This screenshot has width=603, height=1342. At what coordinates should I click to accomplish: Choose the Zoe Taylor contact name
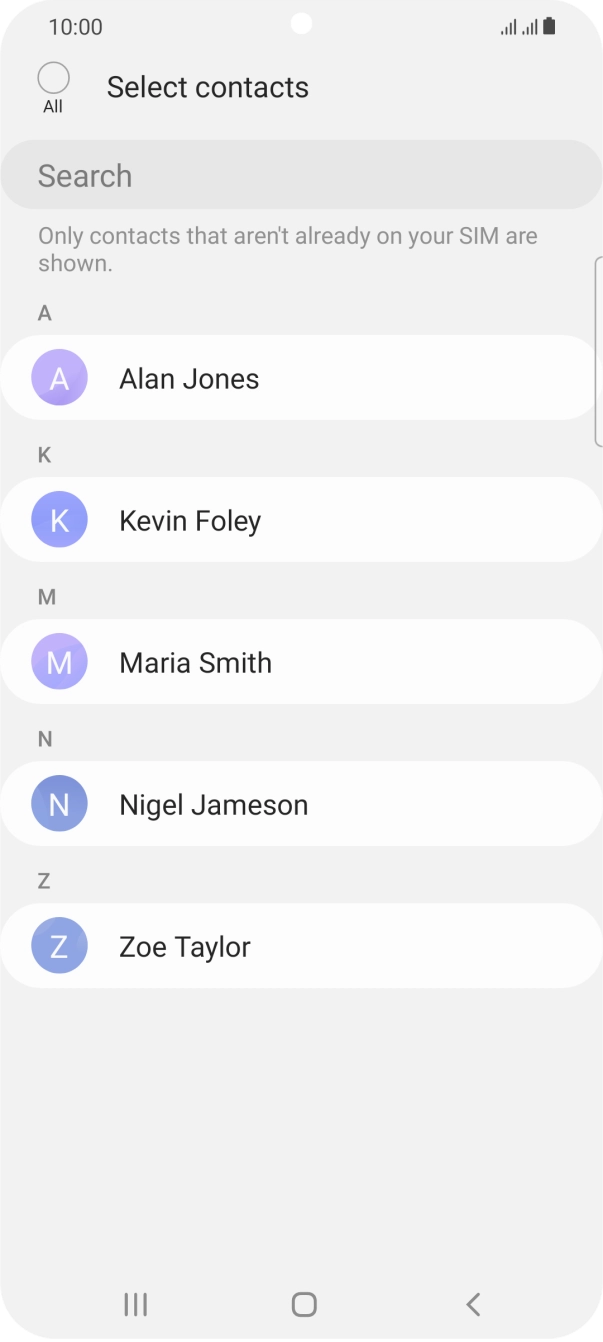pyautogui.click(x=185, y=947)
